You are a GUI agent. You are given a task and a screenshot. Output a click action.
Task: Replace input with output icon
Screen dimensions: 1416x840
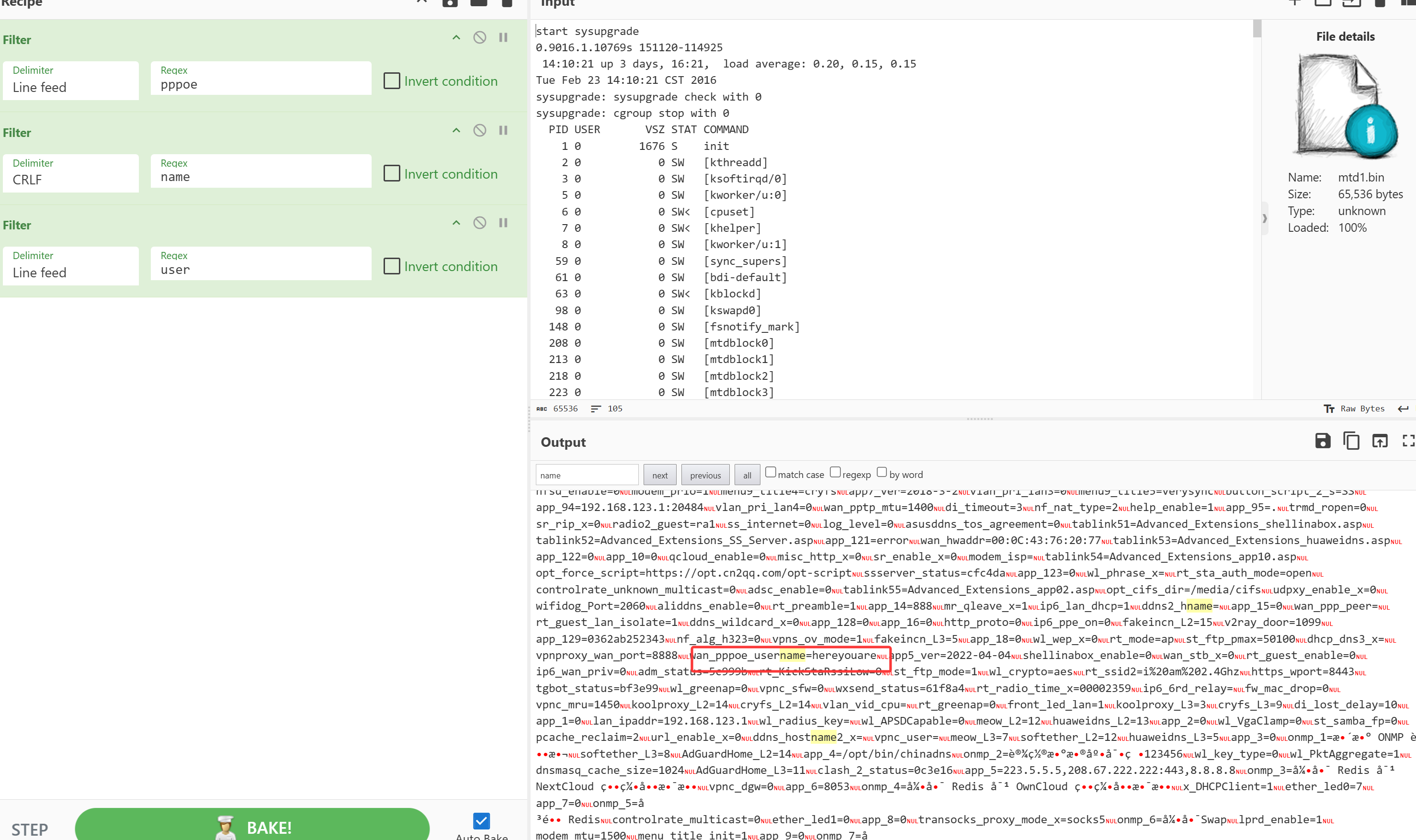point(1379,441)
